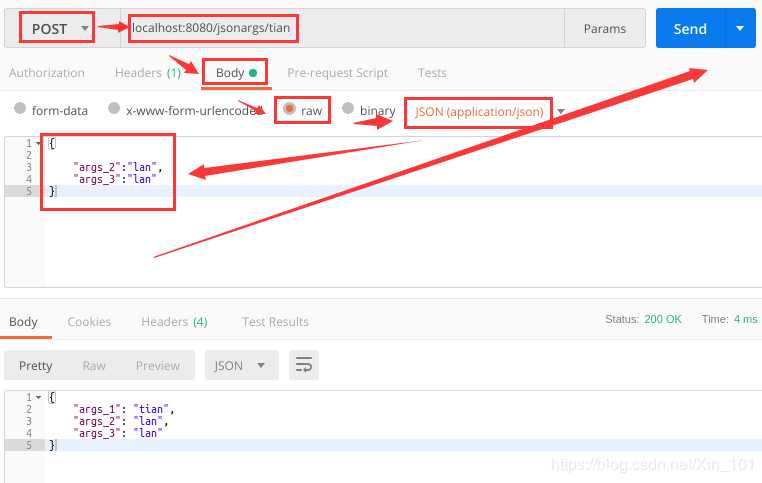
Task: Select the Preview response view
Action: pos(157,365)
